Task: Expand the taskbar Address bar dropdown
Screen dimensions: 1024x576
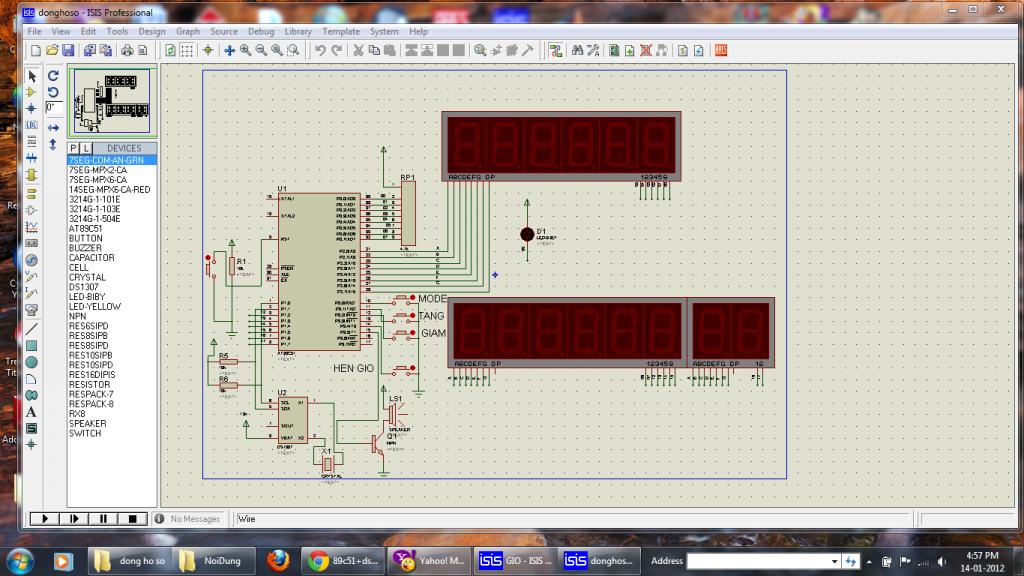Action: tap(835, 561)
